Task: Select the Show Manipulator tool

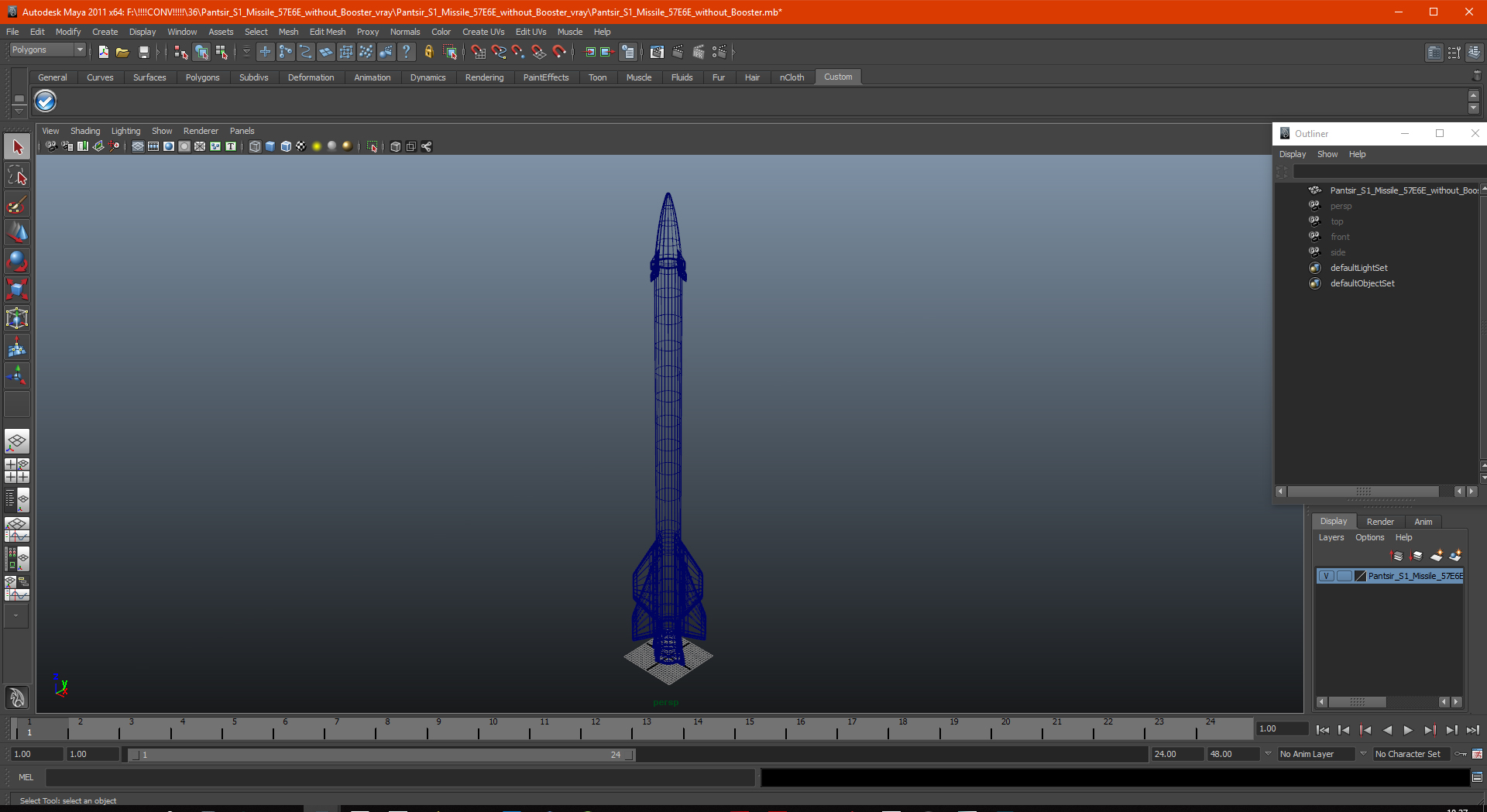Action: click(17, 376)
